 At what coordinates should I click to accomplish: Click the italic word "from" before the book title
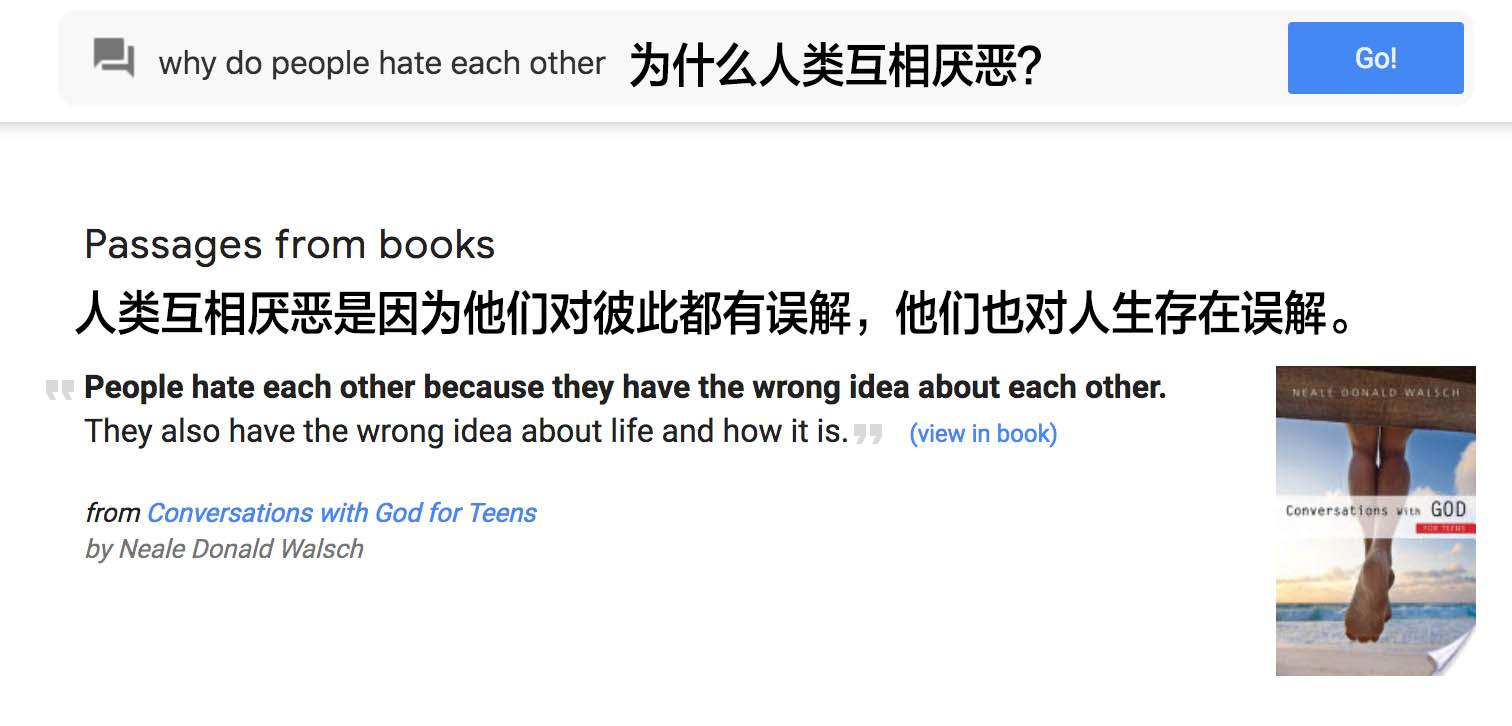pyautogui.click(x=112, y=513)
